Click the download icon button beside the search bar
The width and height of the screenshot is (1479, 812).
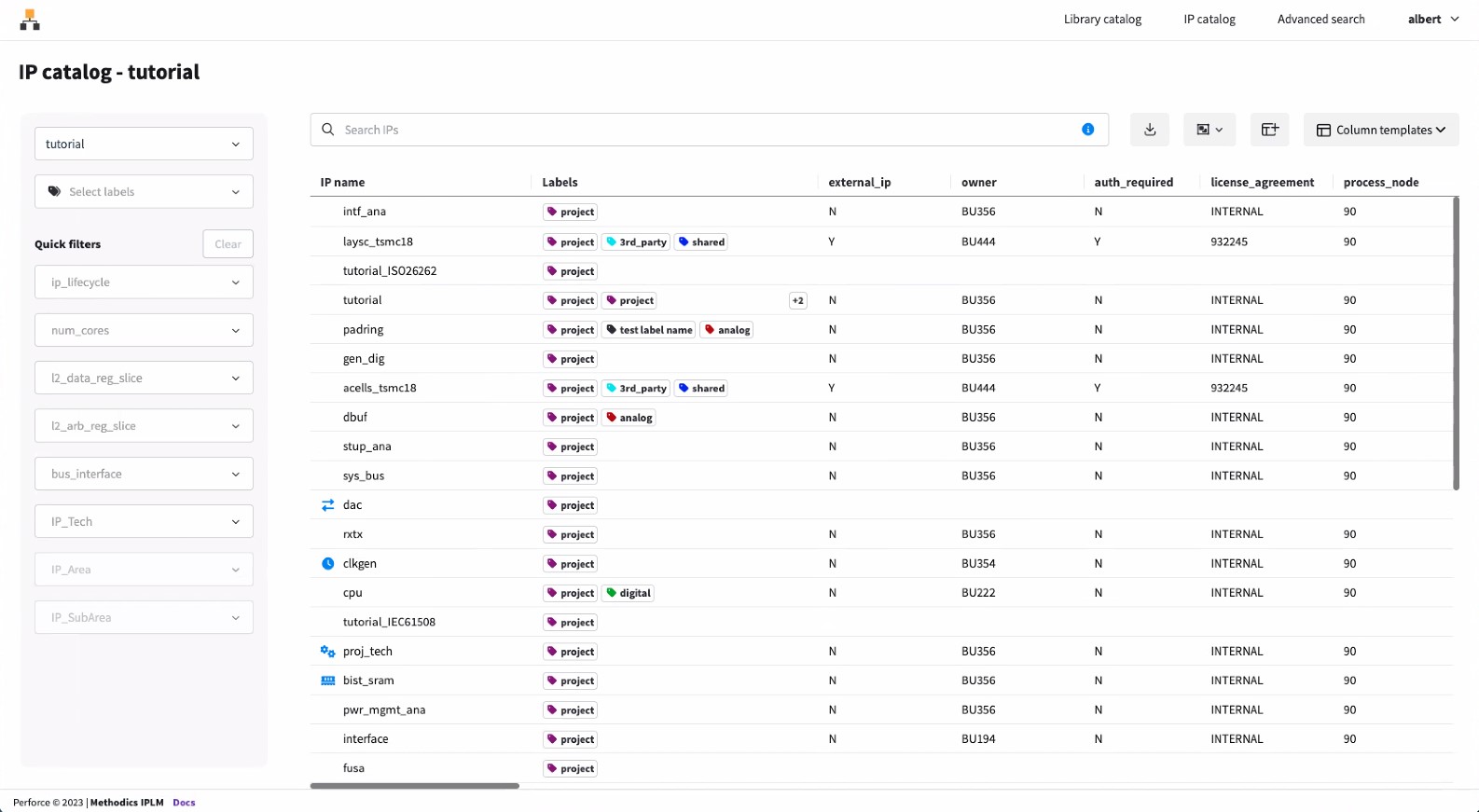[1150, 130]
